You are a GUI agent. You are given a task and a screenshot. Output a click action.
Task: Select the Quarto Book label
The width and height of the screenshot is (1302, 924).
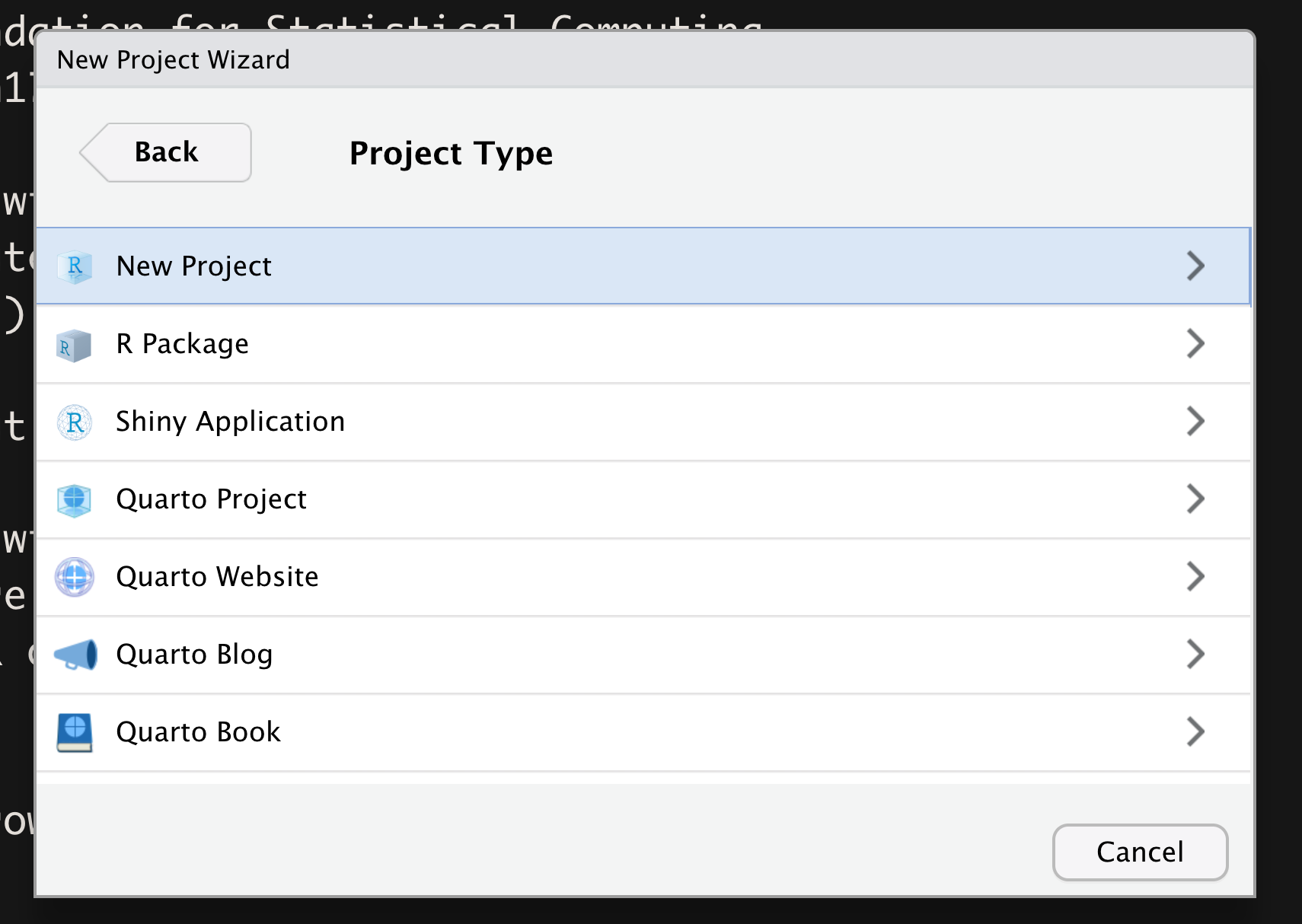198,732
